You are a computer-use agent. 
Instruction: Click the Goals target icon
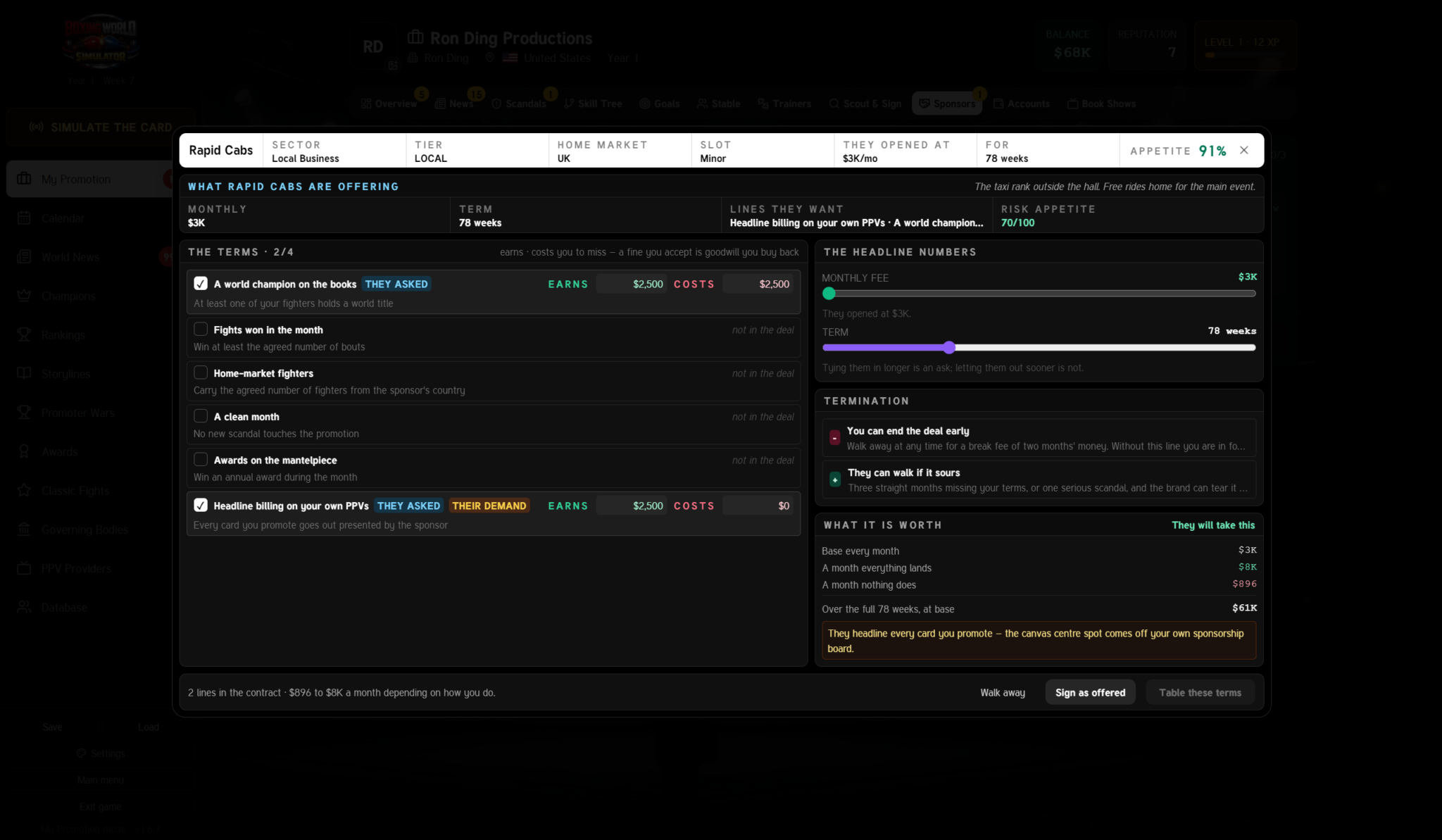(644, 104)
